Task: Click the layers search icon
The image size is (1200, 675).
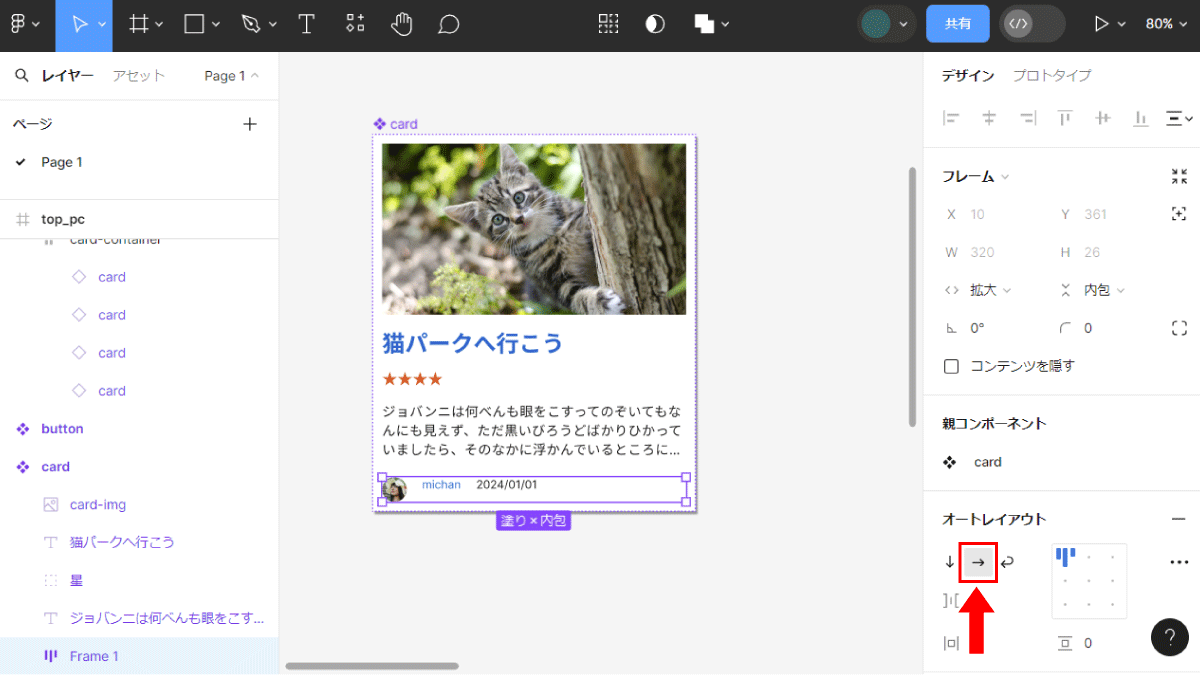Action: 21,75
